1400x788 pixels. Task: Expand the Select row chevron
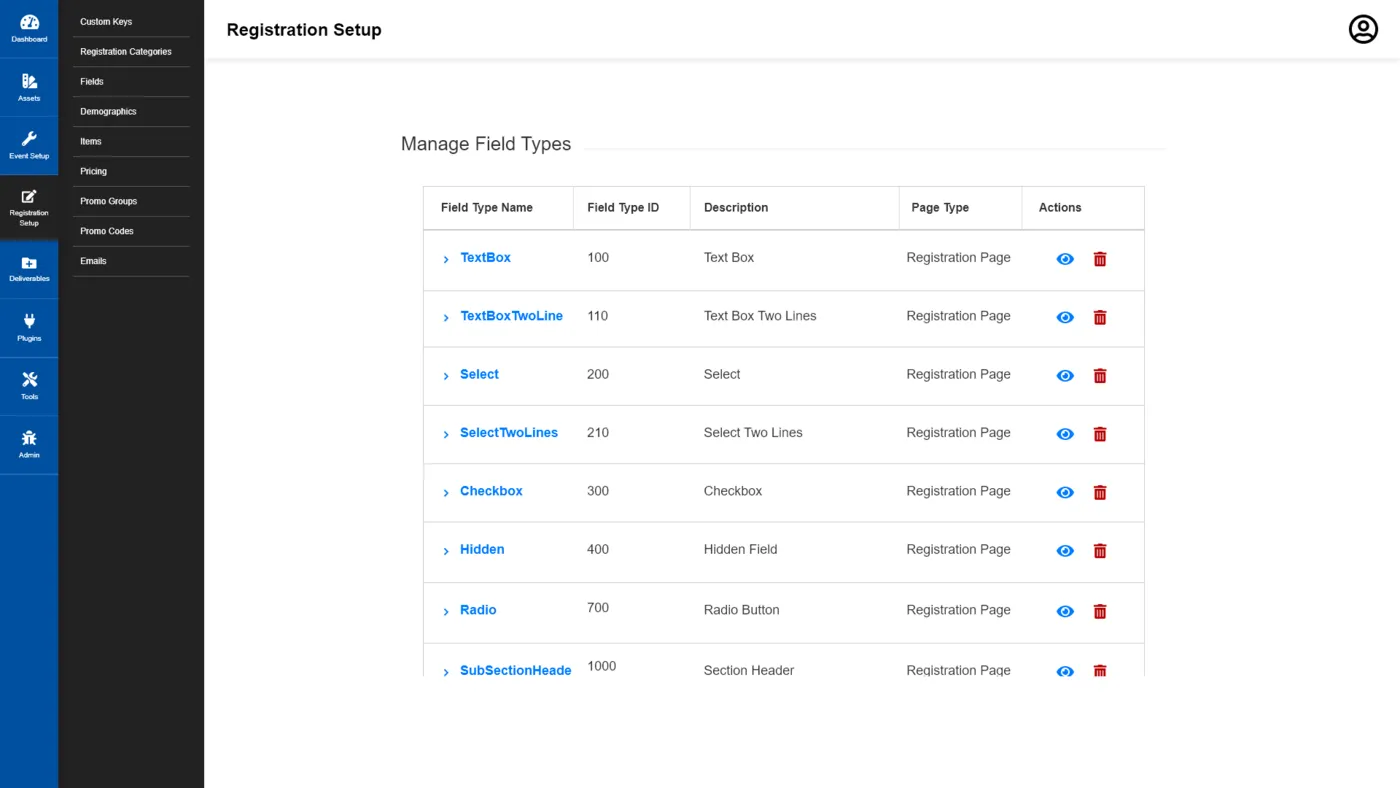click(x=446, y=376)
